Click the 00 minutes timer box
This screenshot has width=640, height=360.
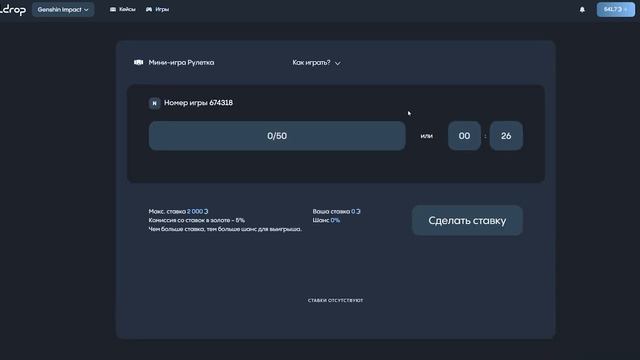coord(464,136)
